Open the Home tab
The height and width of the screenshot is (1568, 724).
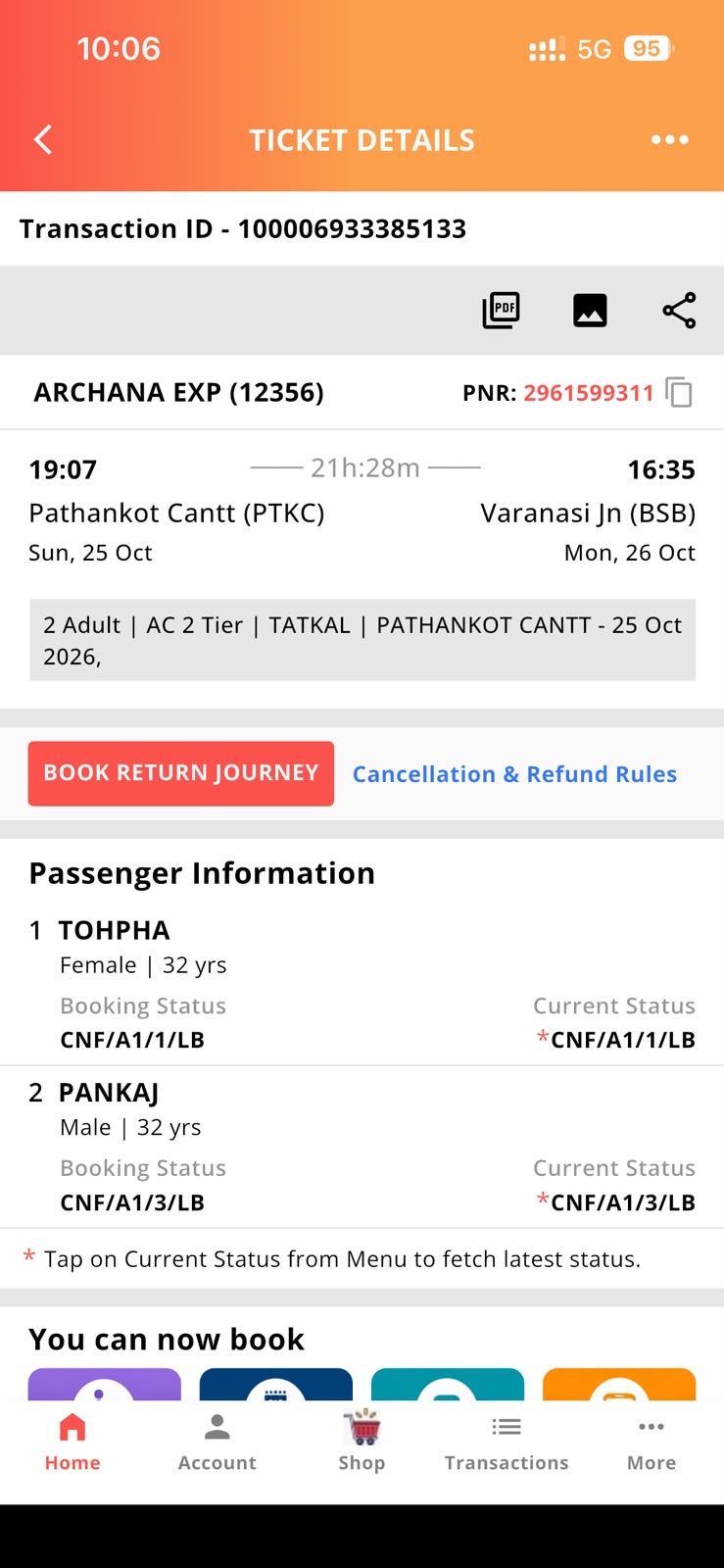coord(72,1442)
